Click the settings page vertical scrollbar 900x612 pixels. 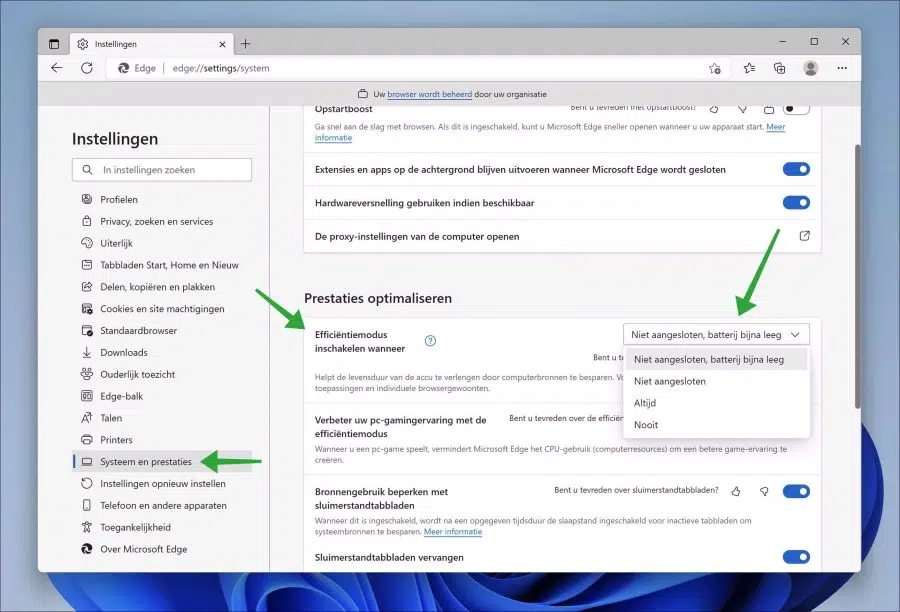[x=858, y=276]
